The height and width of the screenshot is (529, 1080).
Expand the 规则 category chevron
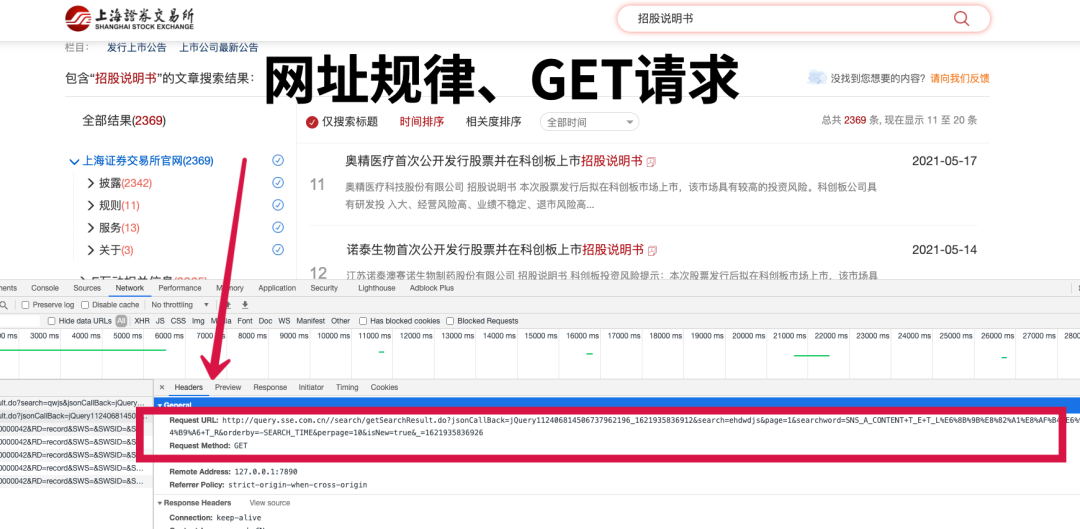click(x=91, y=205)
